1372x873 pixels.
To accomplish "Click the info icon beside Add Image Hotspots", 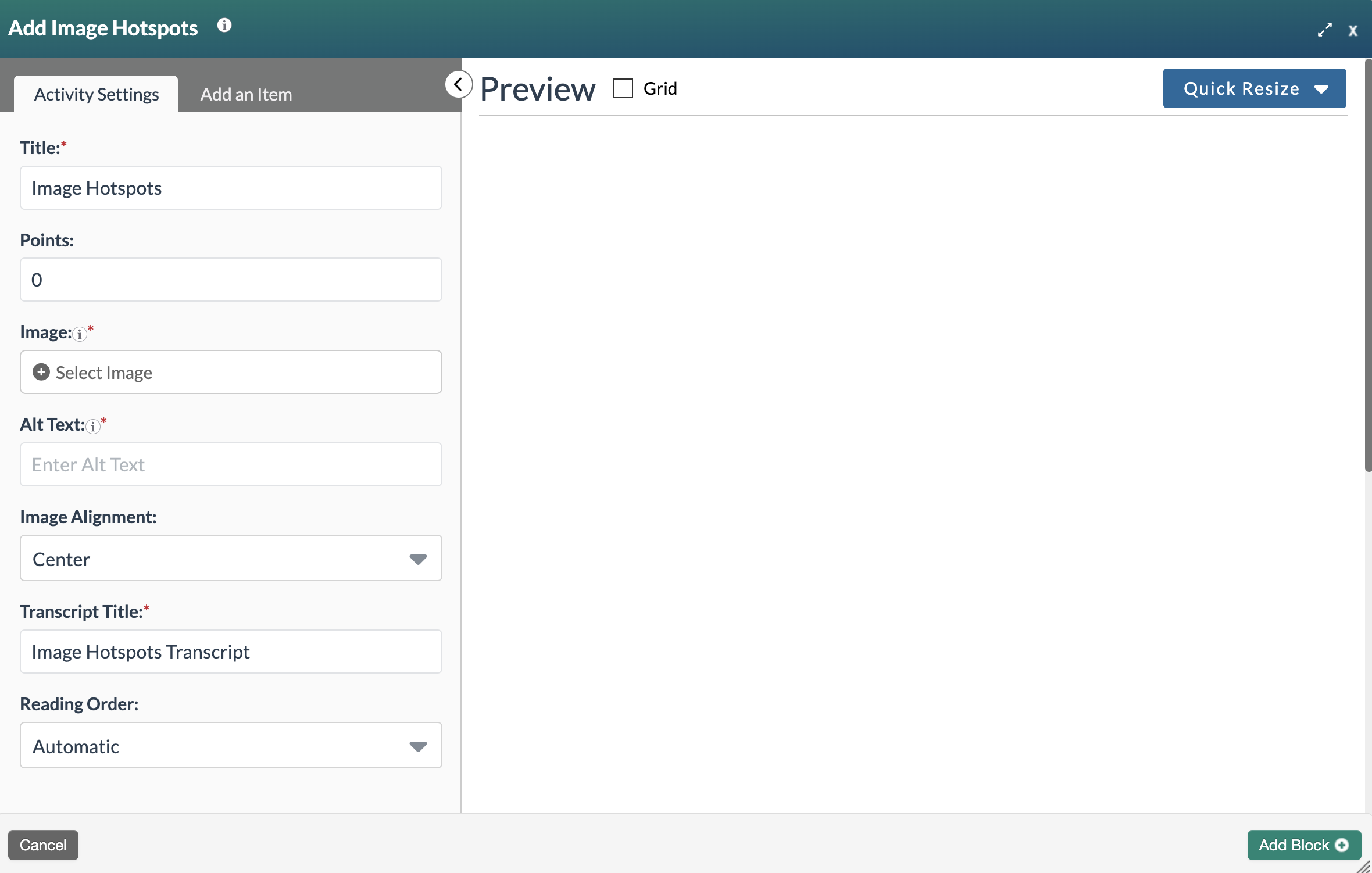I will pos(224,26).
